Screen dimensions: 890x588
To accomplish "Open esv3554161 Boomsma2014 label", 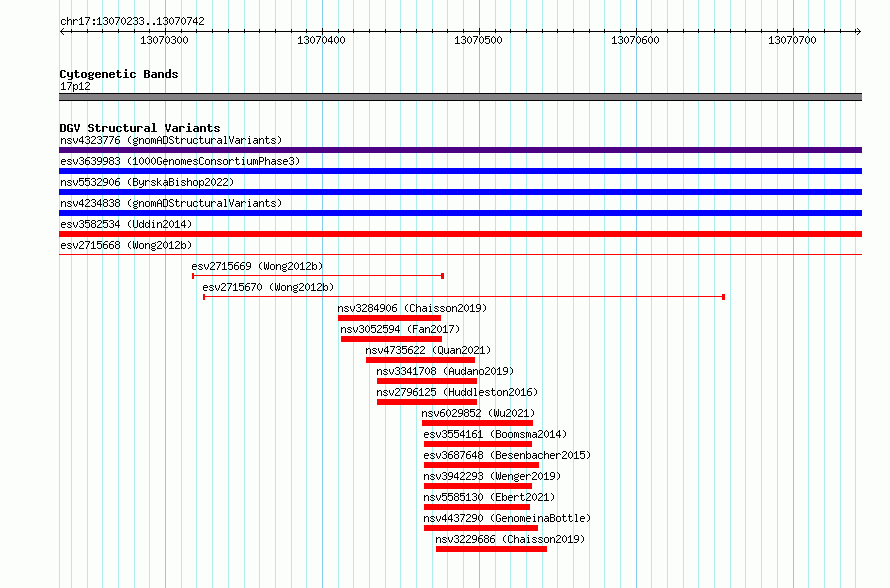I will point(495,434).
